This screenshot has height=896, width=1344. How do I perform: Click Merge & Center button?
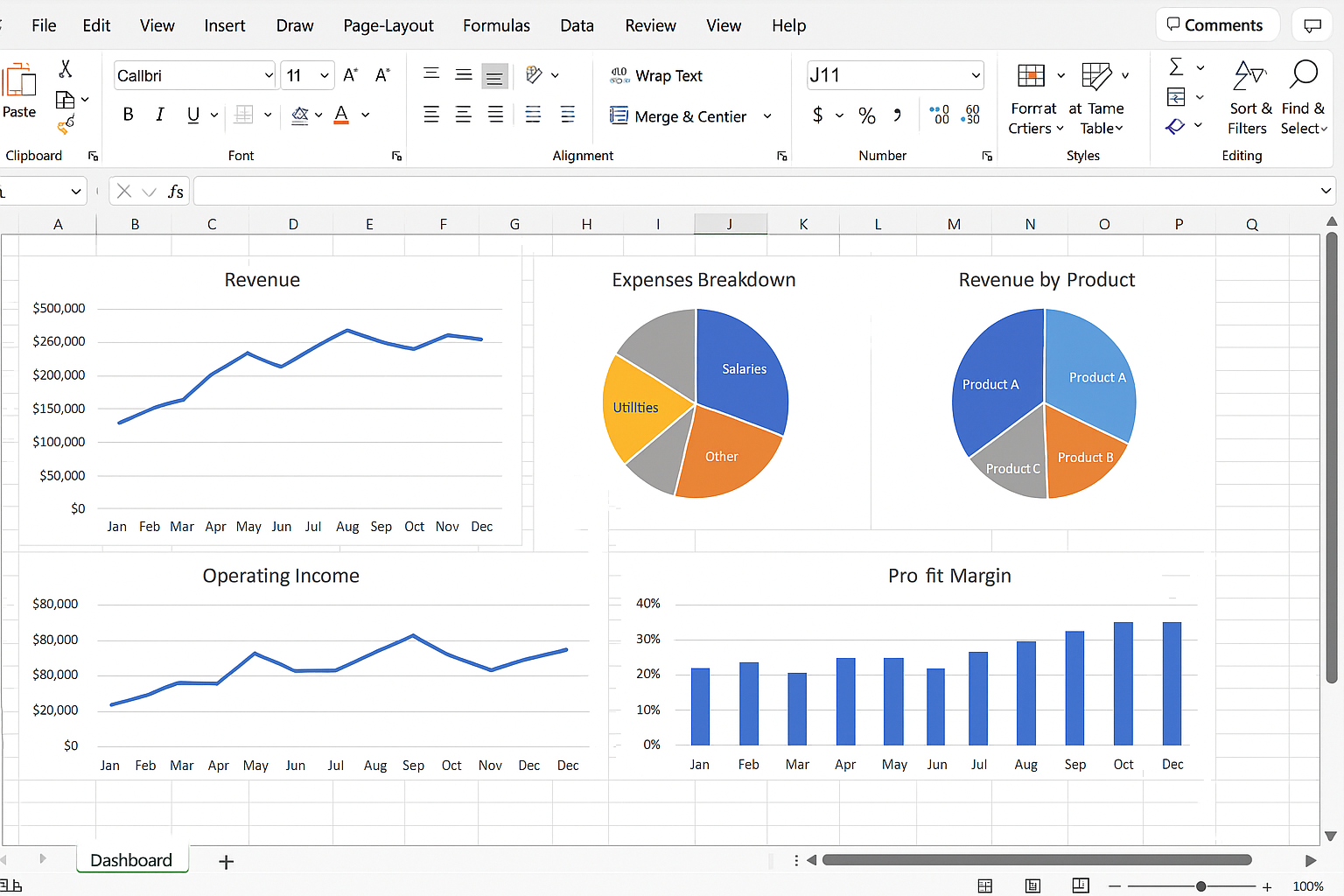point(678,116)
